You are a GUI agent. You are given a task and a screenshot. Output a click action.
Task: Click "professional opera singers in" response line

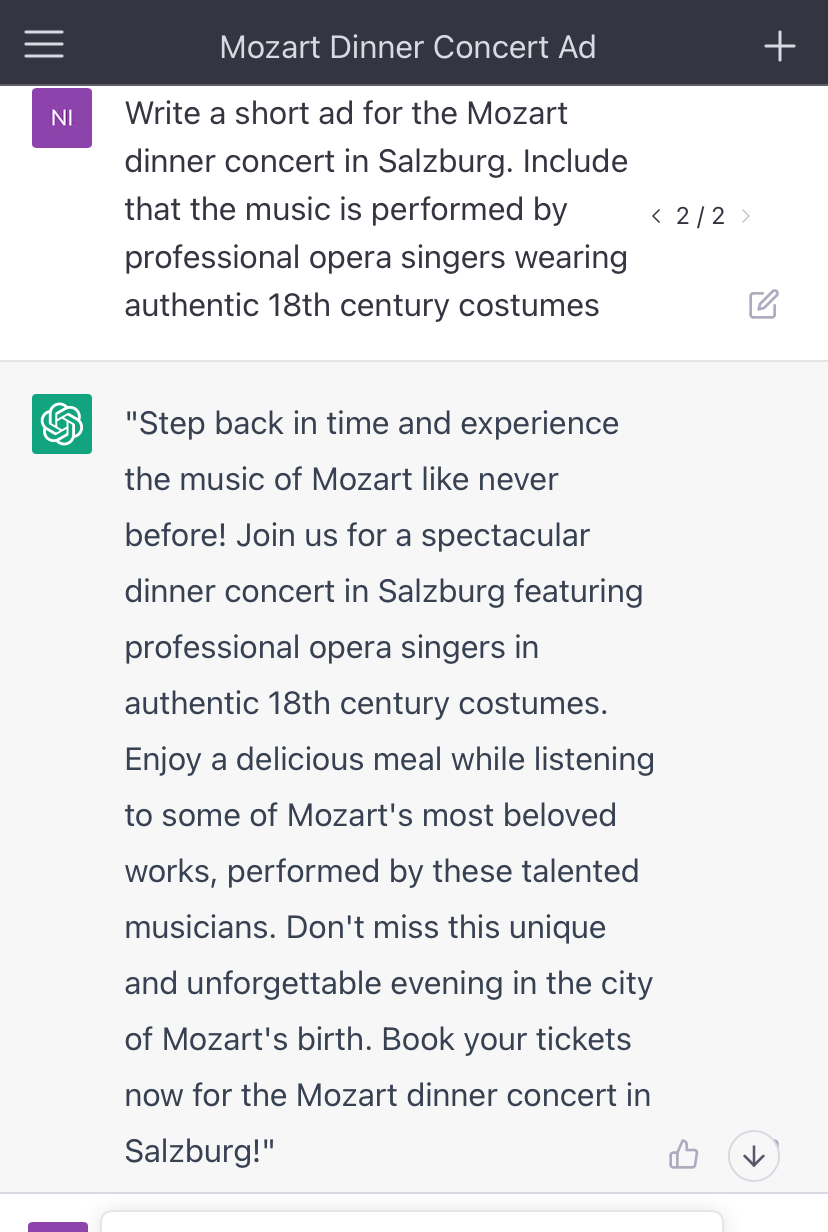331,647
